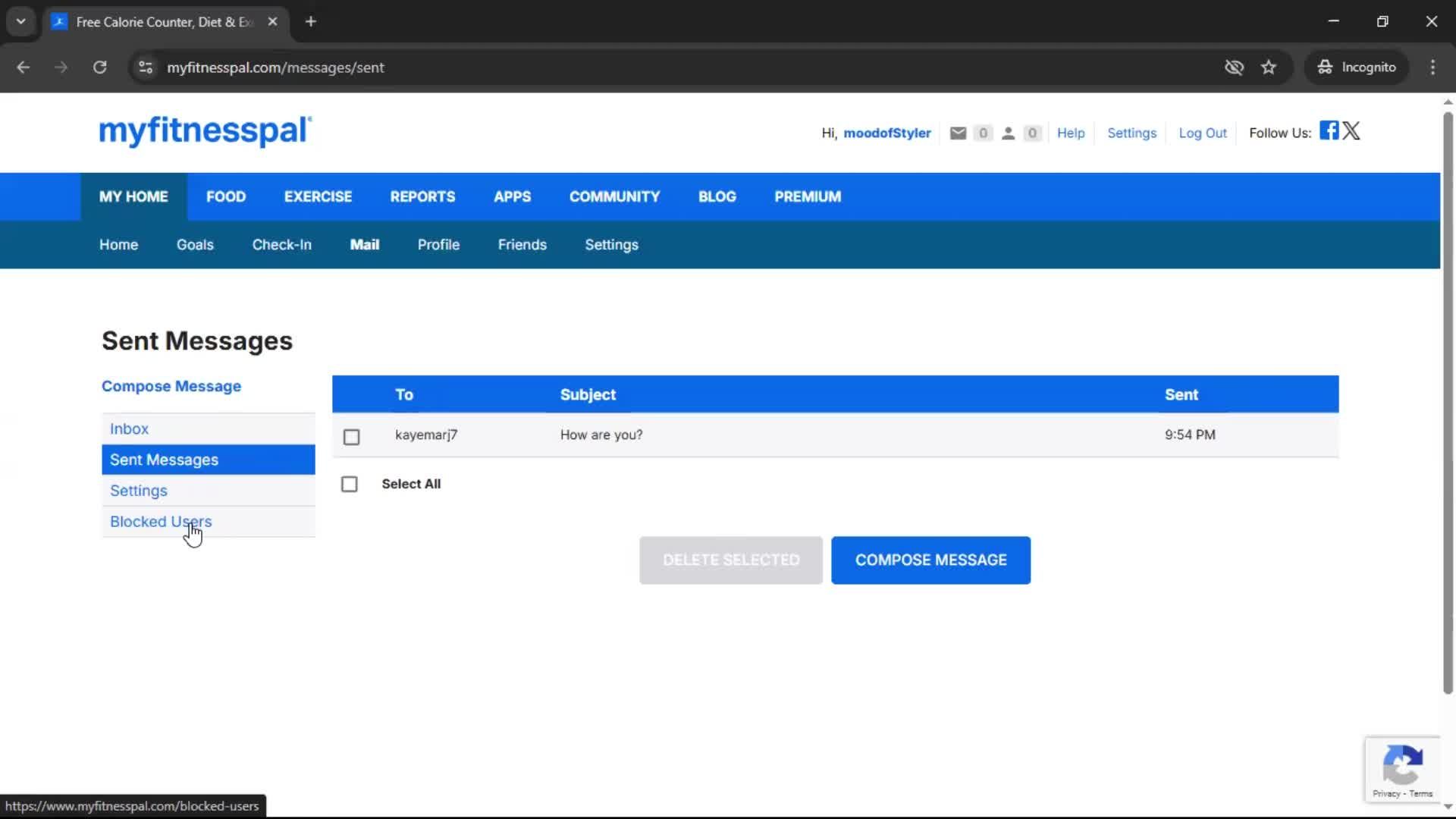
Task: Check the Select All checkbox
Action: 349,484
